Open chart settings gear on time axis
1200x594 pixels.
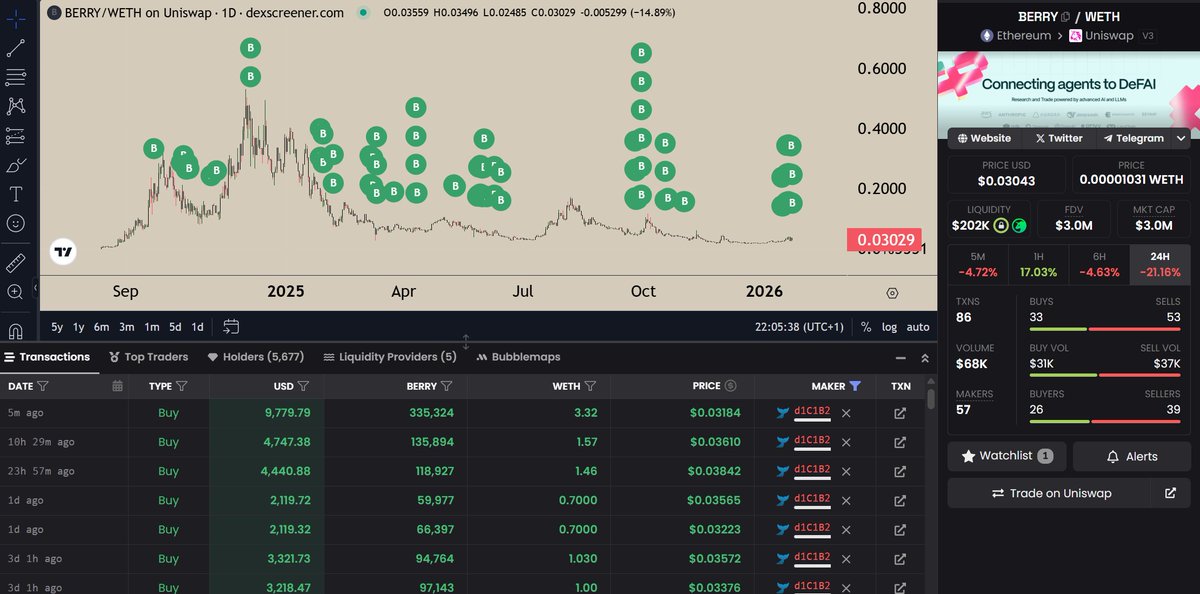(892, 293)
